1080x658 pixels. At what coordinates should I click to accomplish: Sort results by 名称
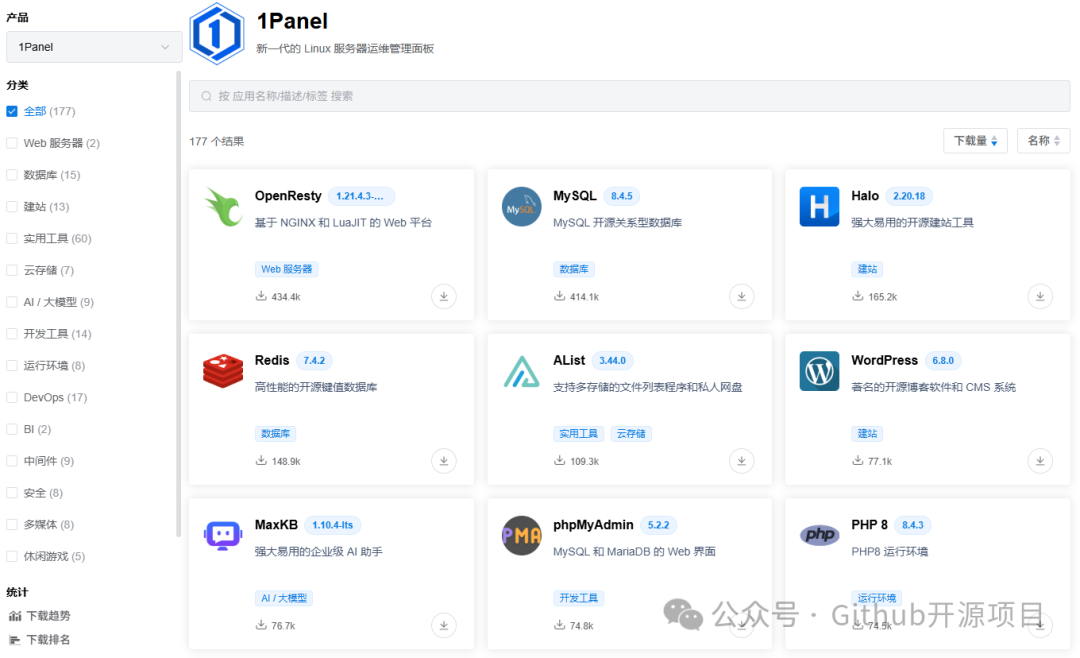1043,141
